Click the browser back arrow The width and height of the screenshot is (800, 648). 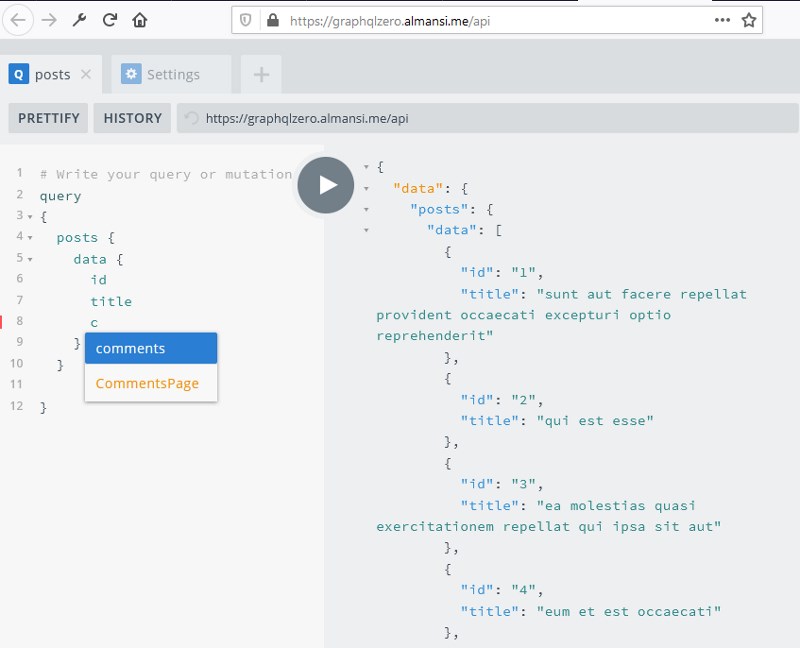(x=20, y=20)
